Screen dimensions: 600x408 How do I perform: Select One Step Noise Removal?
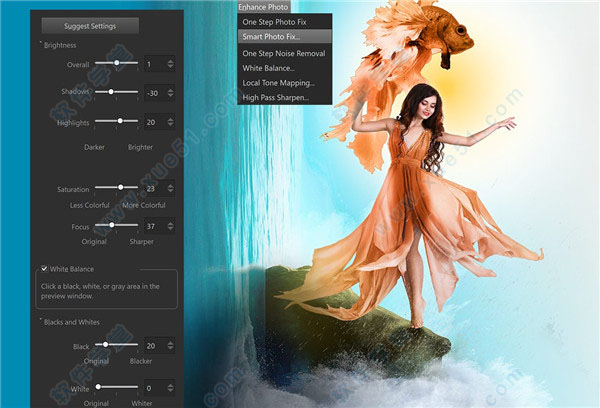pyautogui.click(x=283, y=52)
